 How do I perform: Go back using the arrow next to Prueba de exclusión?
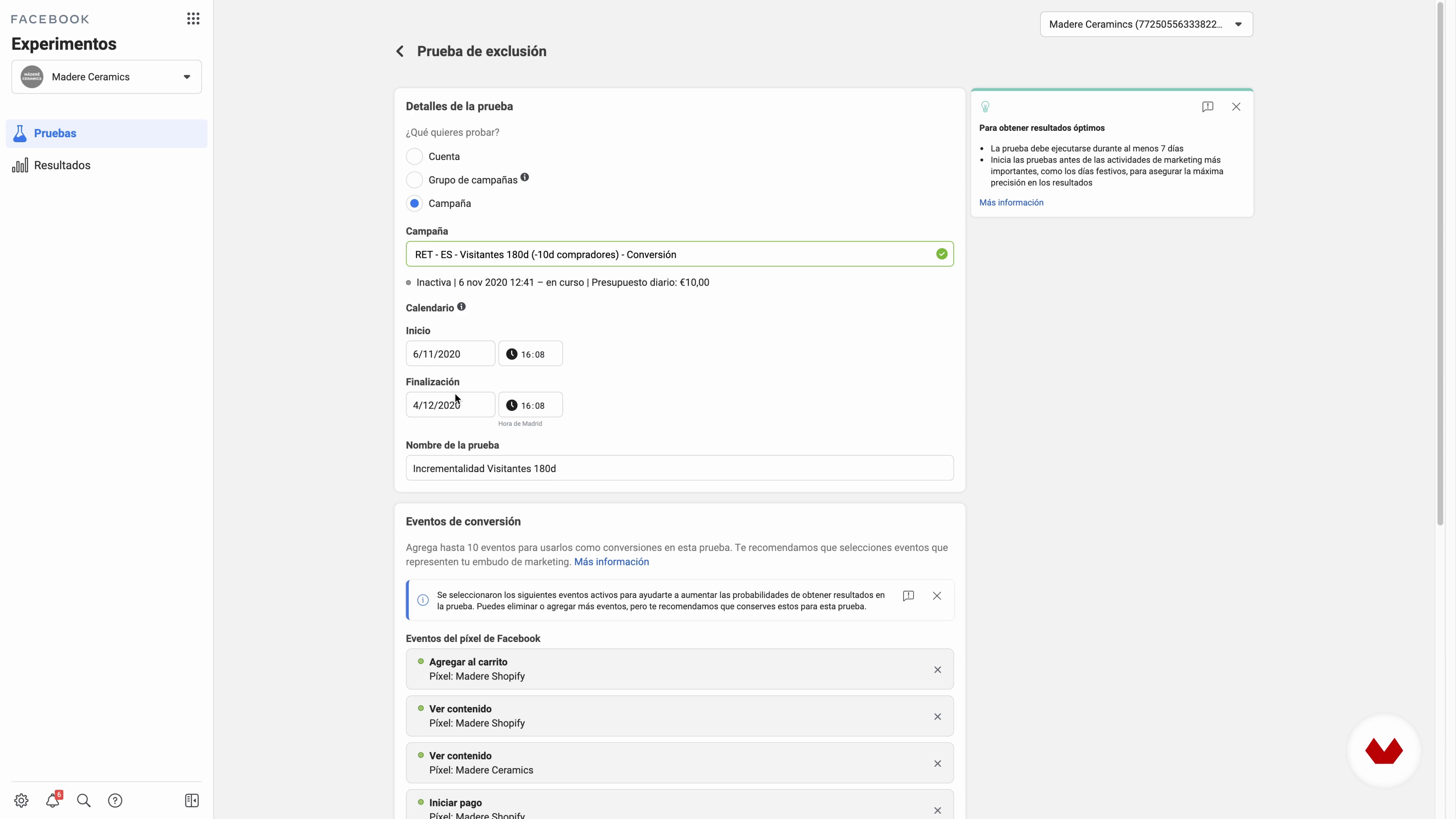[x=400, y=52]
